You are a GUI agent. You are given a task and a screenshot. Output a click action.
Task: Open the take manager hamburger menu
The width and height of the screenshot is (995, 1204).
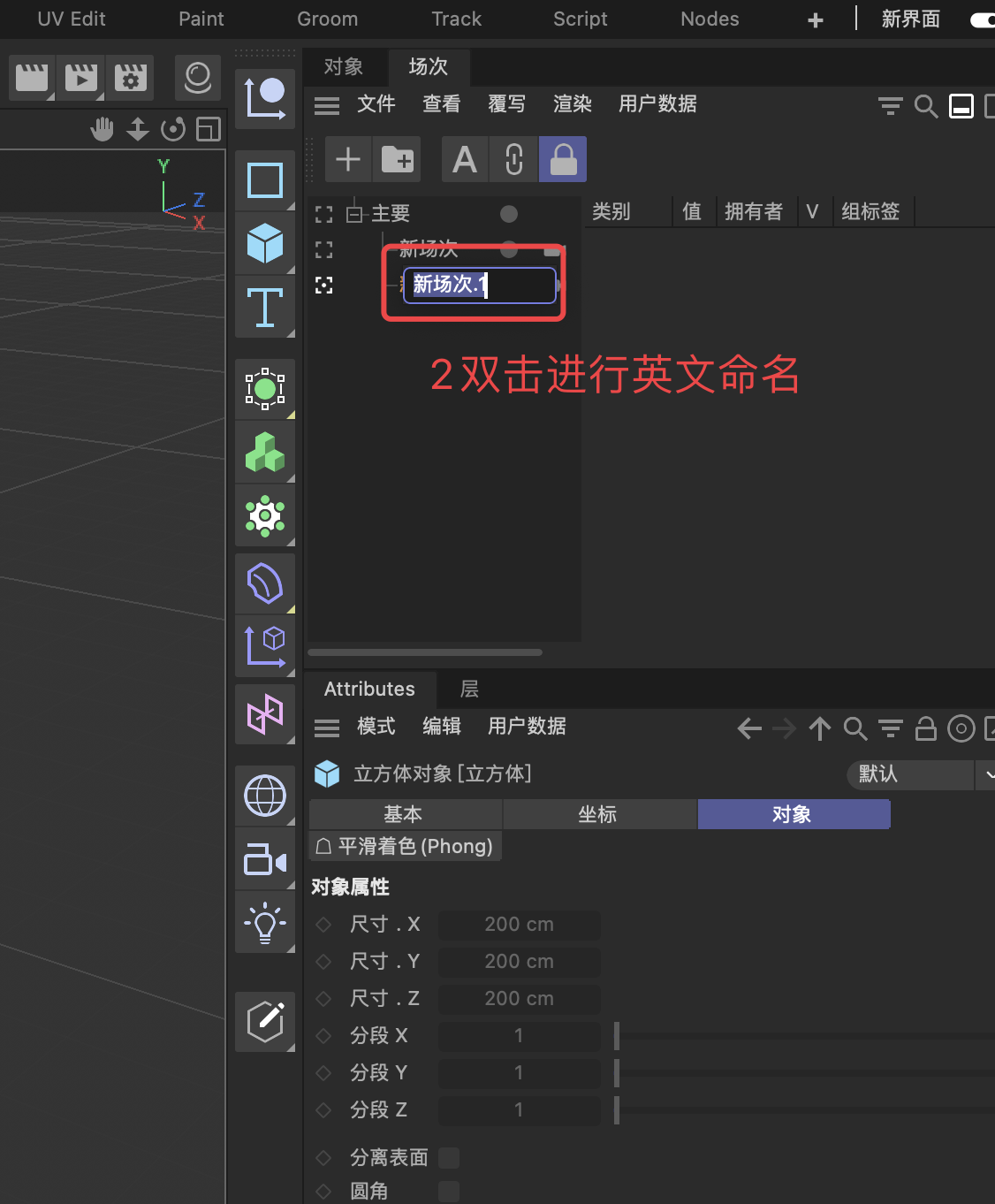coord(327,106)
